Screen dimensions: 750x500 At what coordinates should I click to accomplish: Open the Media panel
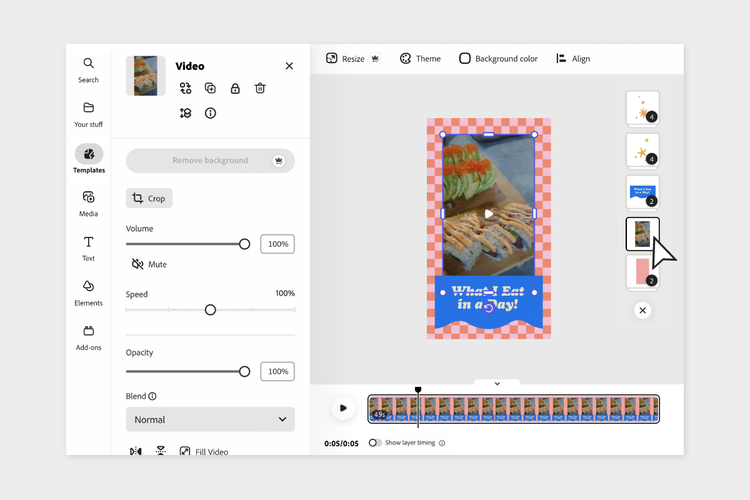[88, 204]
